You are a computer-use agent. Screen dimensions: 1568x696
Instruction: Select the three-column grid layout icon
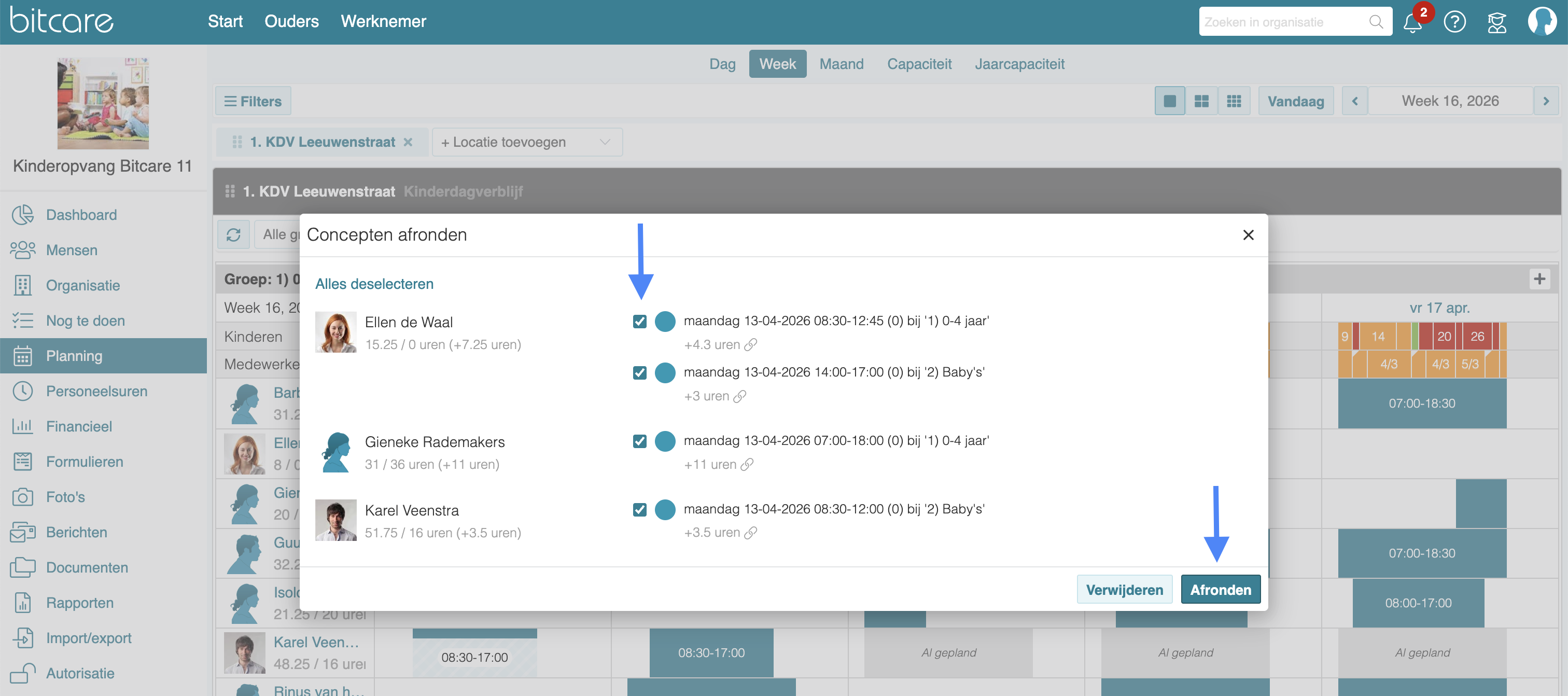[1234, 101]
